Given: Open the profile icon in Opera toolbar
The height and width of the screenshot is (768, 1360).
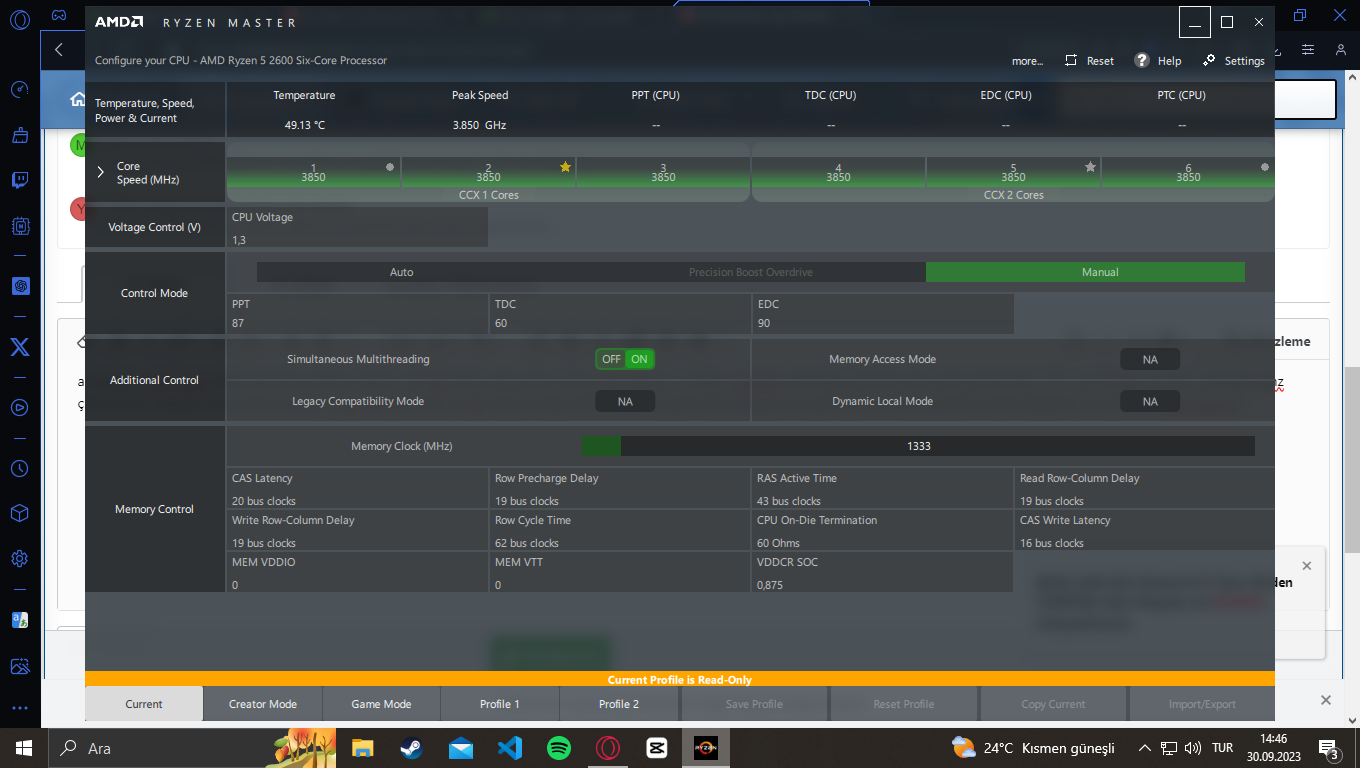Looking at the screenshot, I should click(x=1340, y=50).
